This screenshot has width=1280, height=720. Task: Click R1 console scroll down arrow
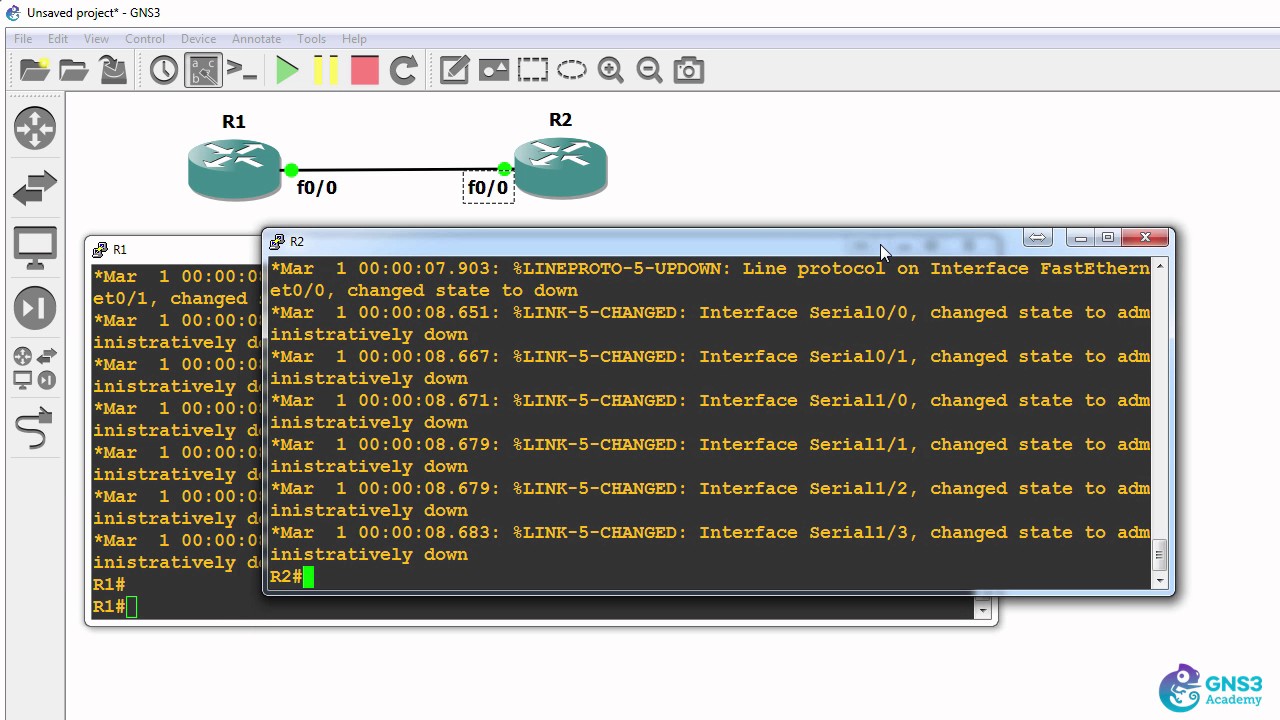click(983, 610)
